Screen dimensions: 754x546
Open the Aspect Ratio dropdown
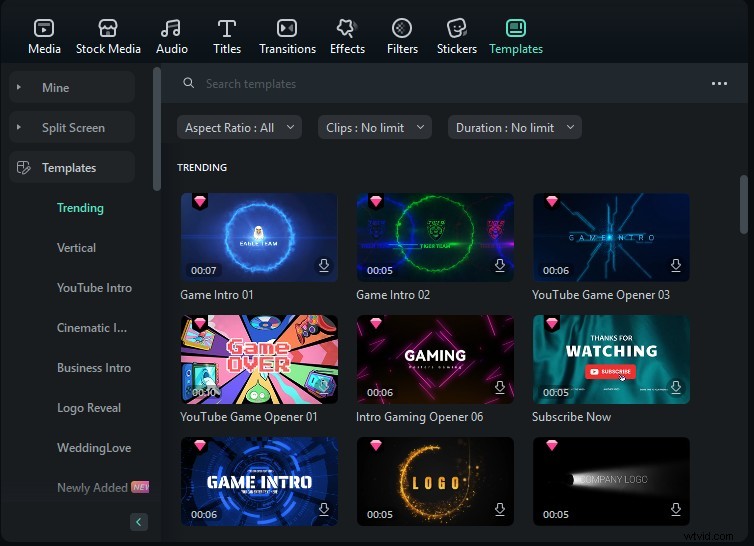(239, 128)
